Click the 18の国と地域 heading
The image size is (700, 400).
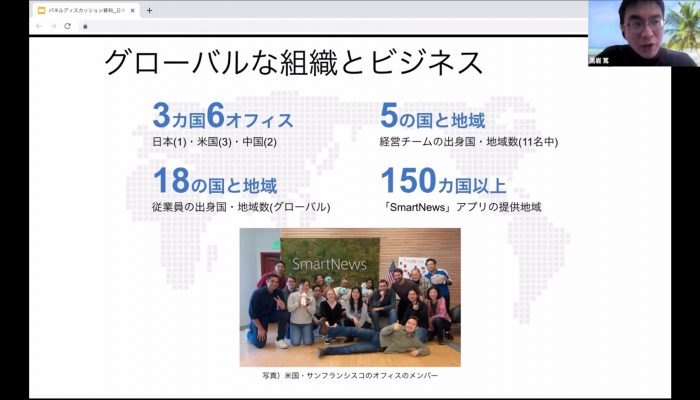[x=215, y=183]
